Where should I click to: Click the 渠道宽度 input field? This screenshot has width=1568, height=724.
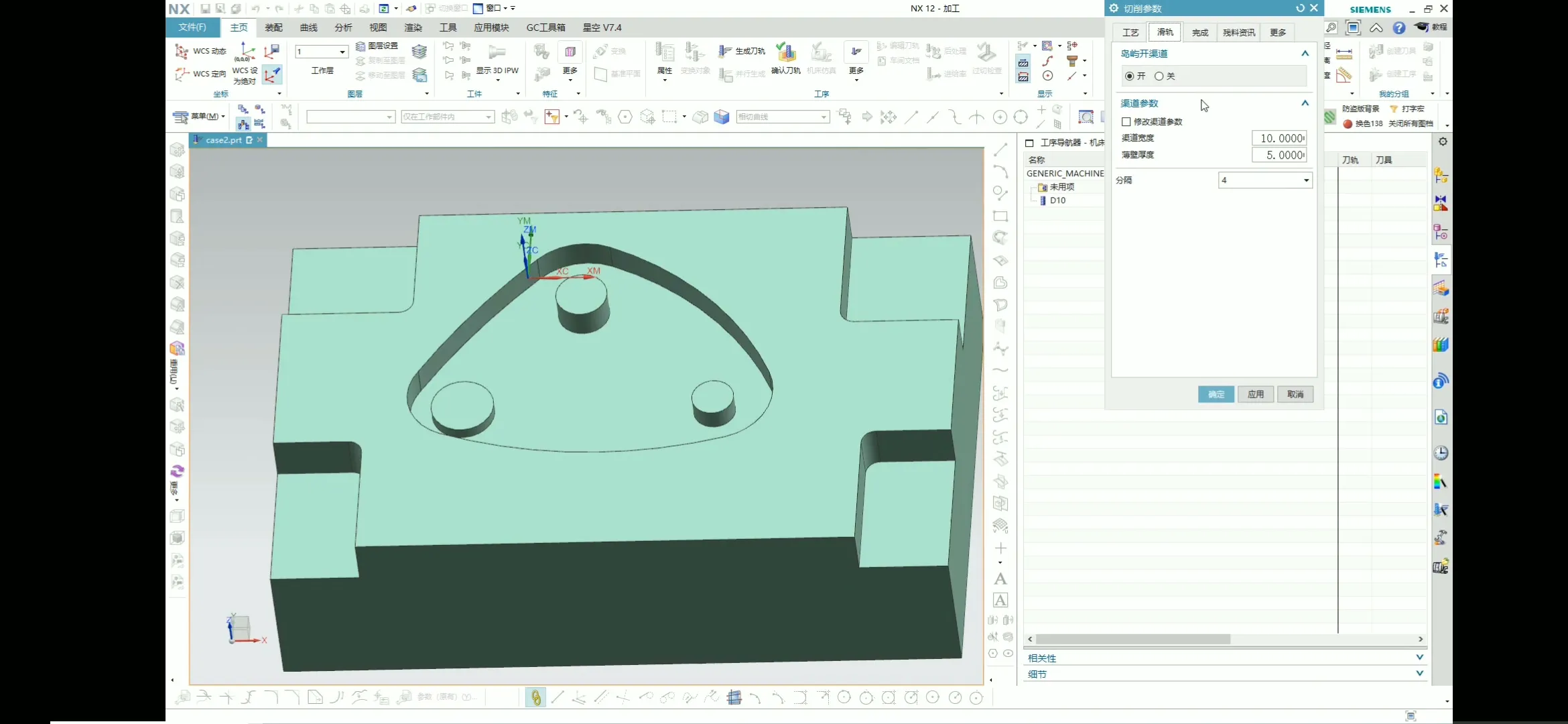1279,138
